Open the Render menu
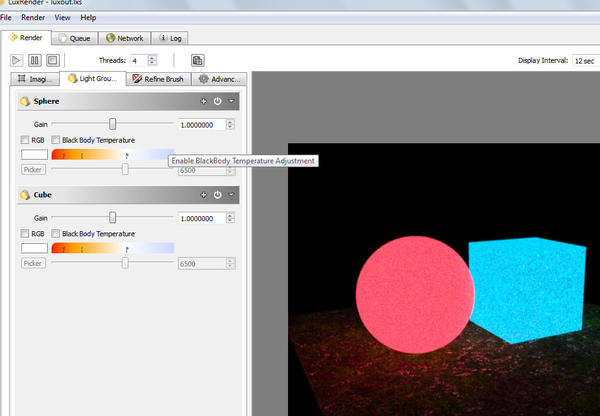This screenshot has height=416, width=600. tap(33, 18)
